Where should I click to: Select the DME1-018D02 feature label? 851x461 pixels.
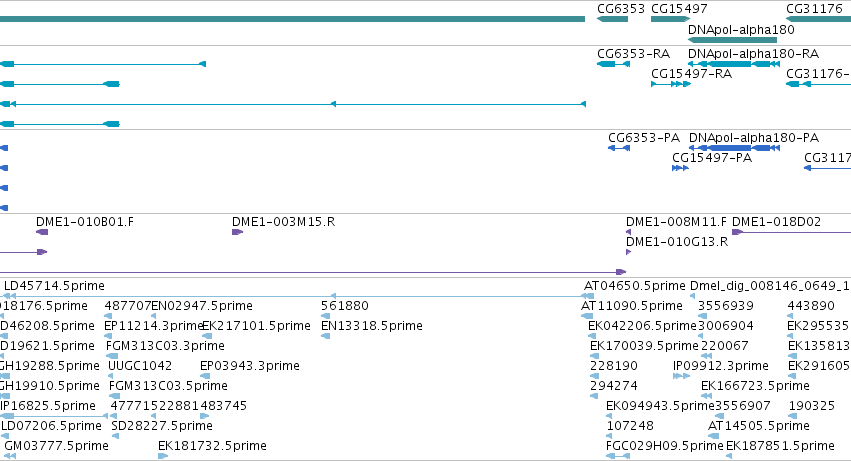click(776, 222)
